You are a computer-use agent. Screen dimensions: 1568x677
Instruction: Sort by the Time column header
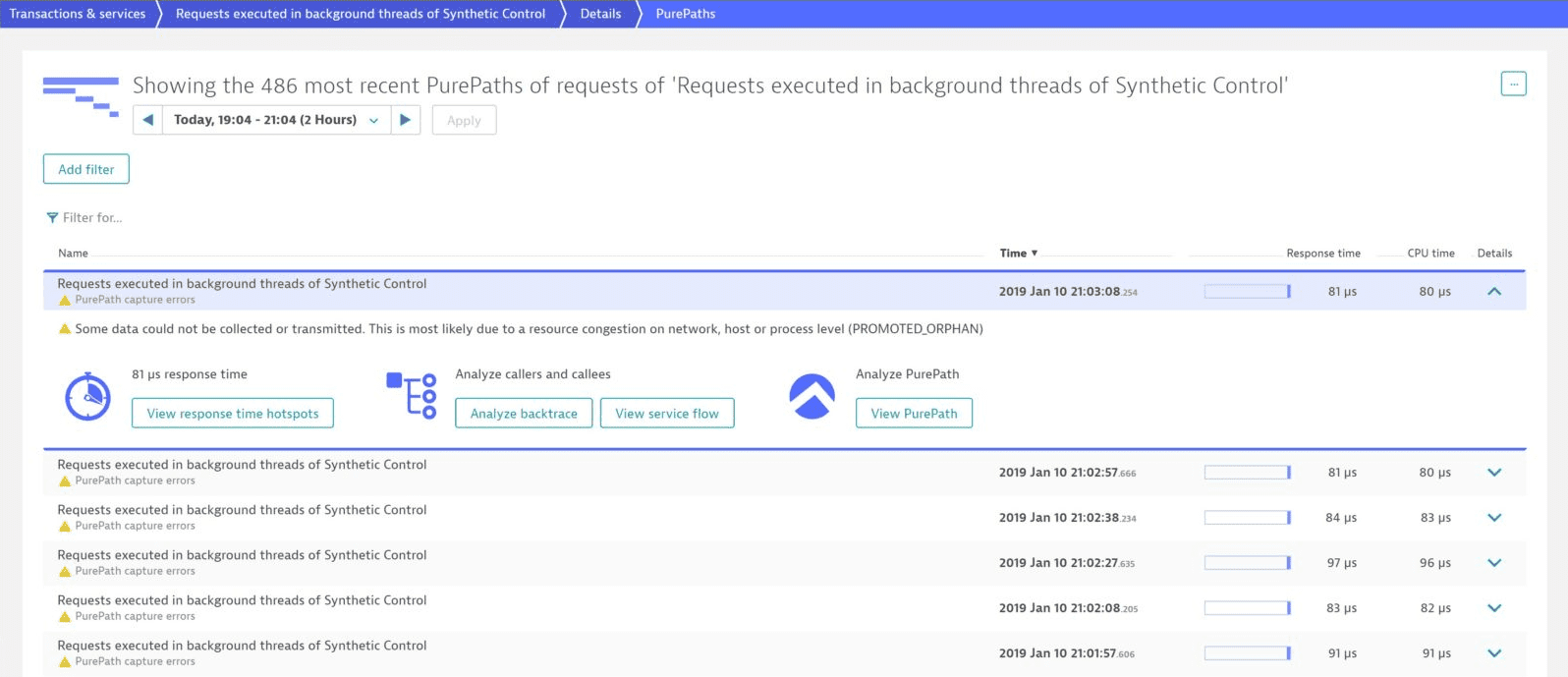coord(1019,254)
